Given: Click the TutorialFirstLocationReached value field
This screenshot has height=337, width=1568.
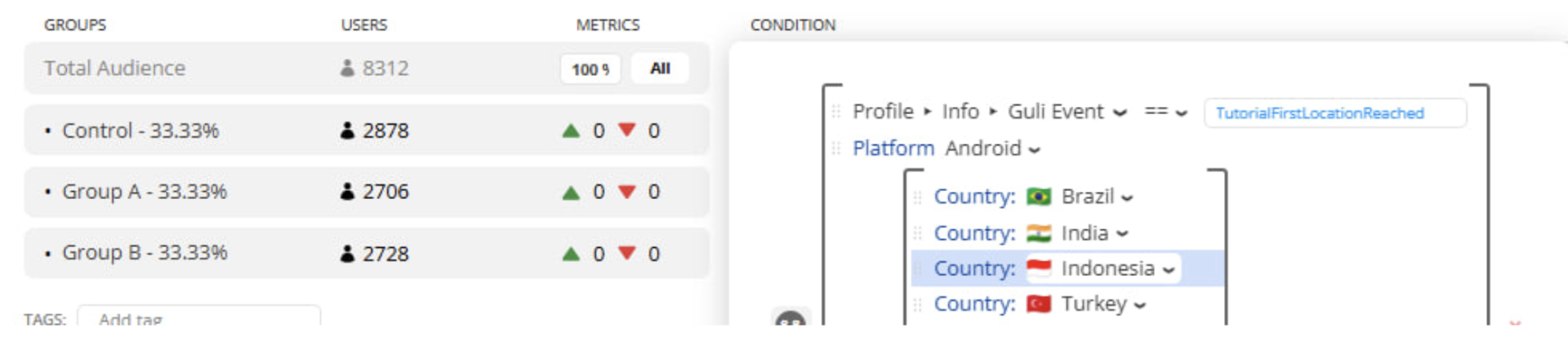Looking at the screenshot, I should [x=1334, y=113].
